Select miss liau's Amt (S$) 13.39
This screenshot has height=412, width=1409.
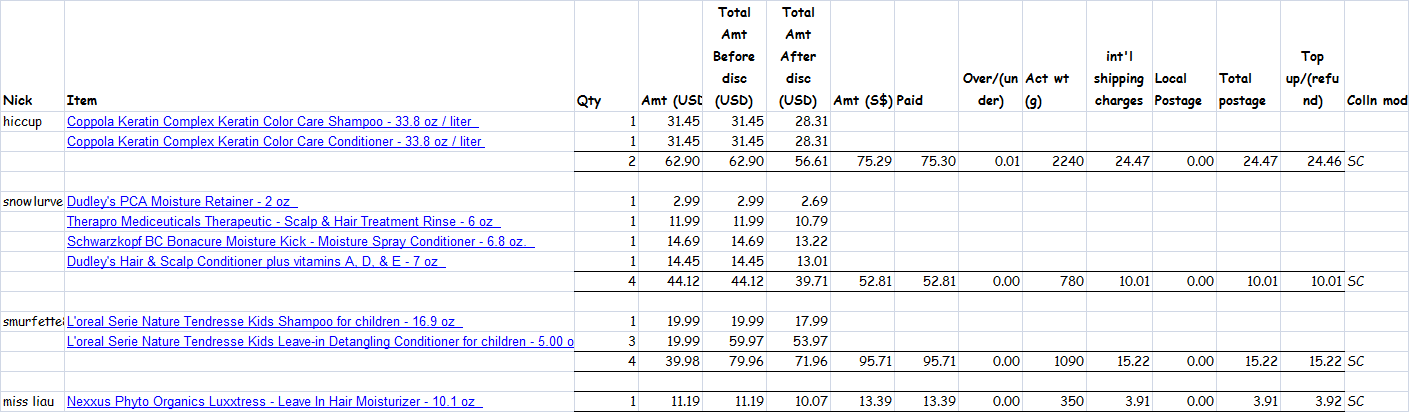pos(862,401)
